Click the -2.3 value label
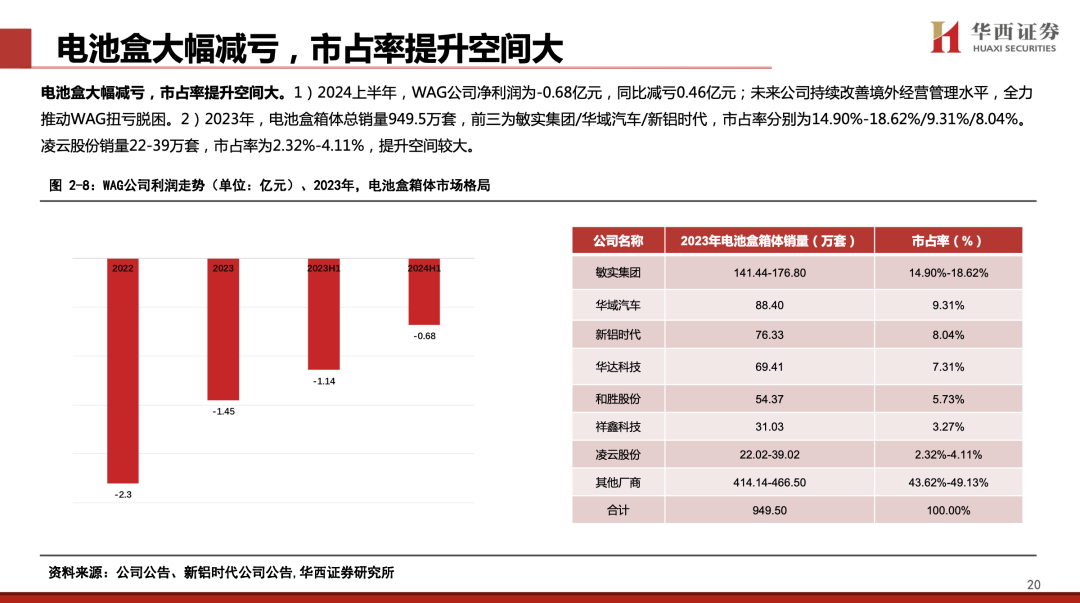 (x=122, y=492)
